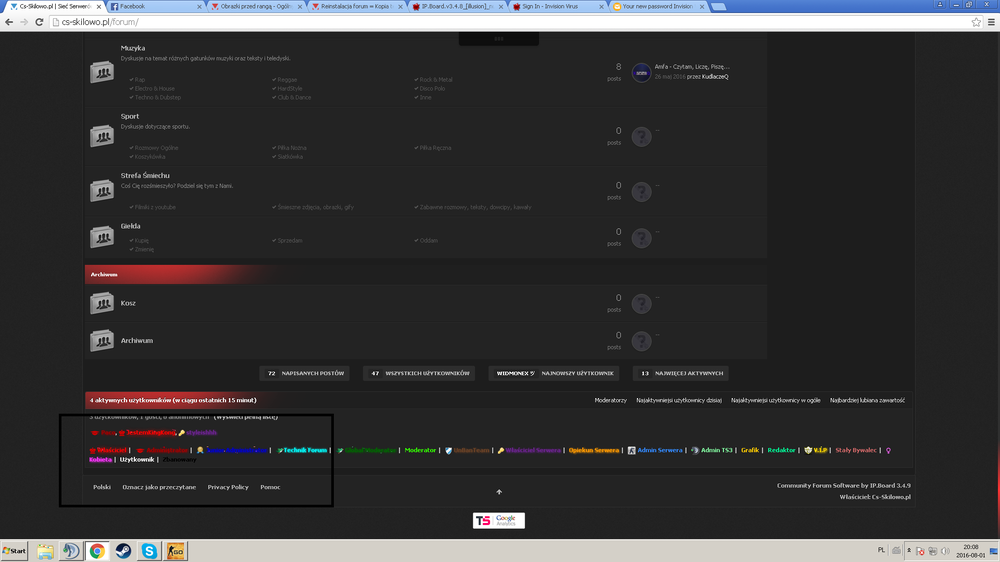
Task: Click Oznacz jako przeczytane link
Action: [x=159, y=487]
